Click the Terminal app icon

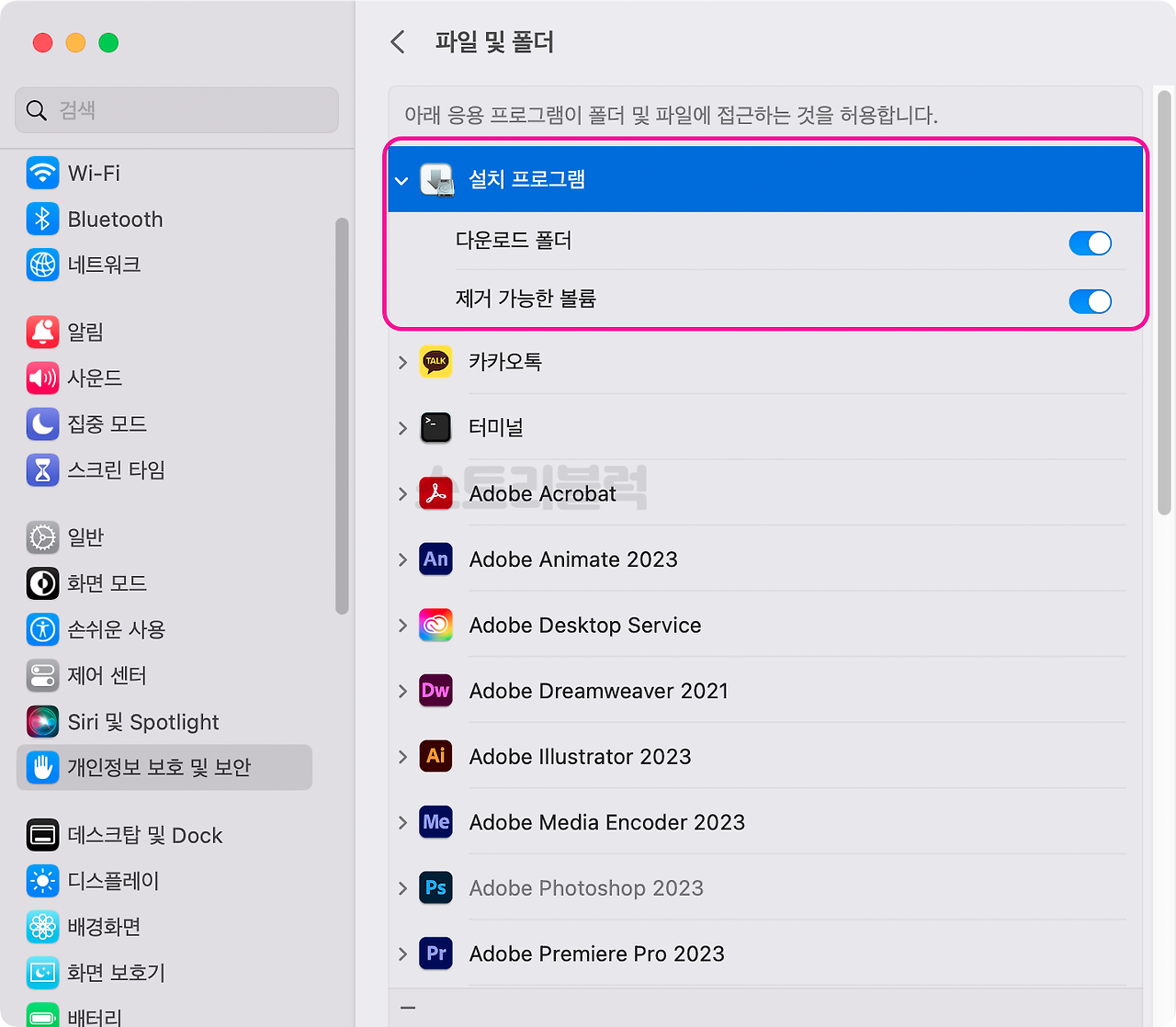pyautogui.click(x=435, y=428)
